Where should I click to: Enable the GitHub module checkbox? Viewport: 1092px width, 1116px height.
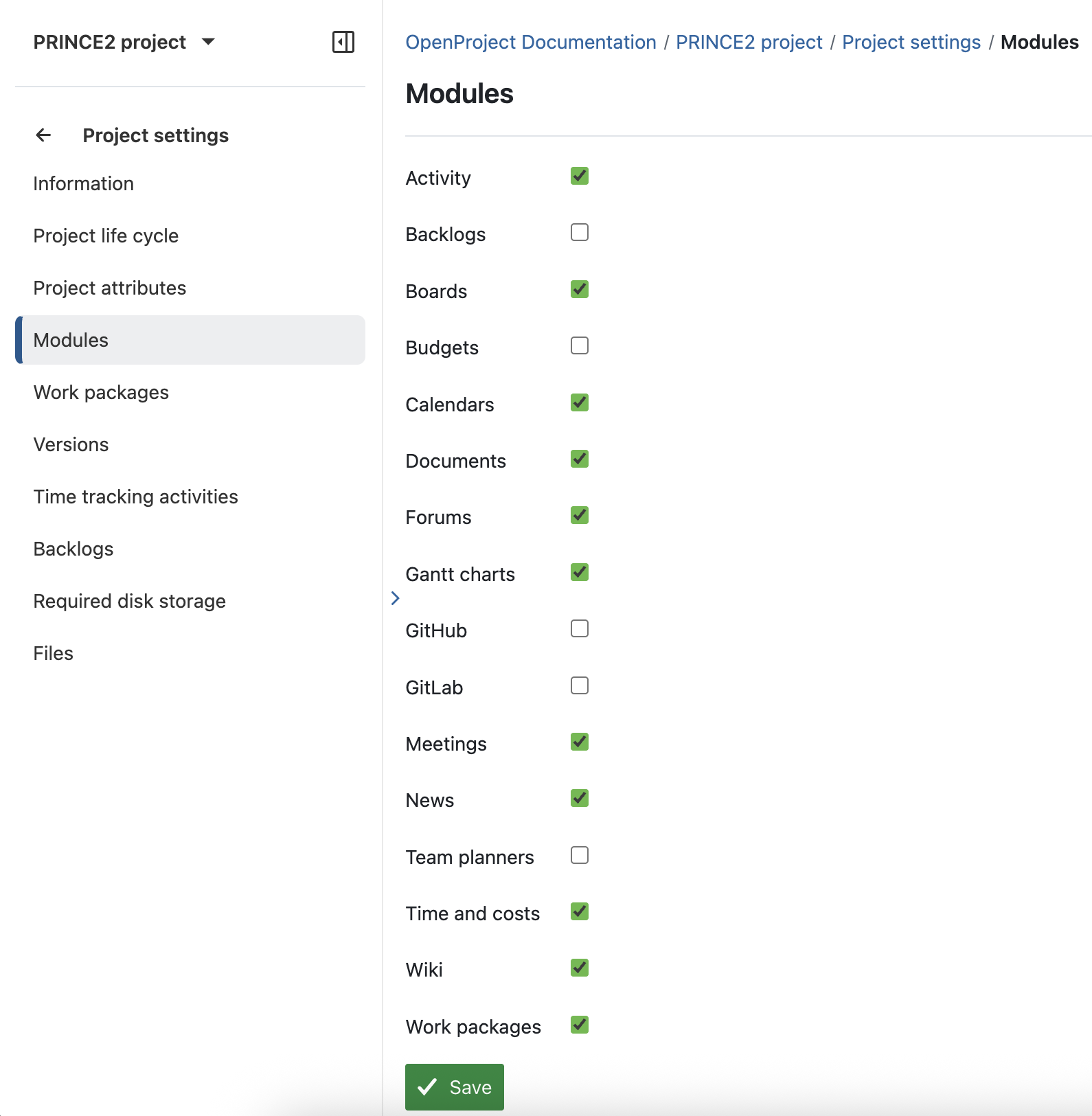point(579,629)
